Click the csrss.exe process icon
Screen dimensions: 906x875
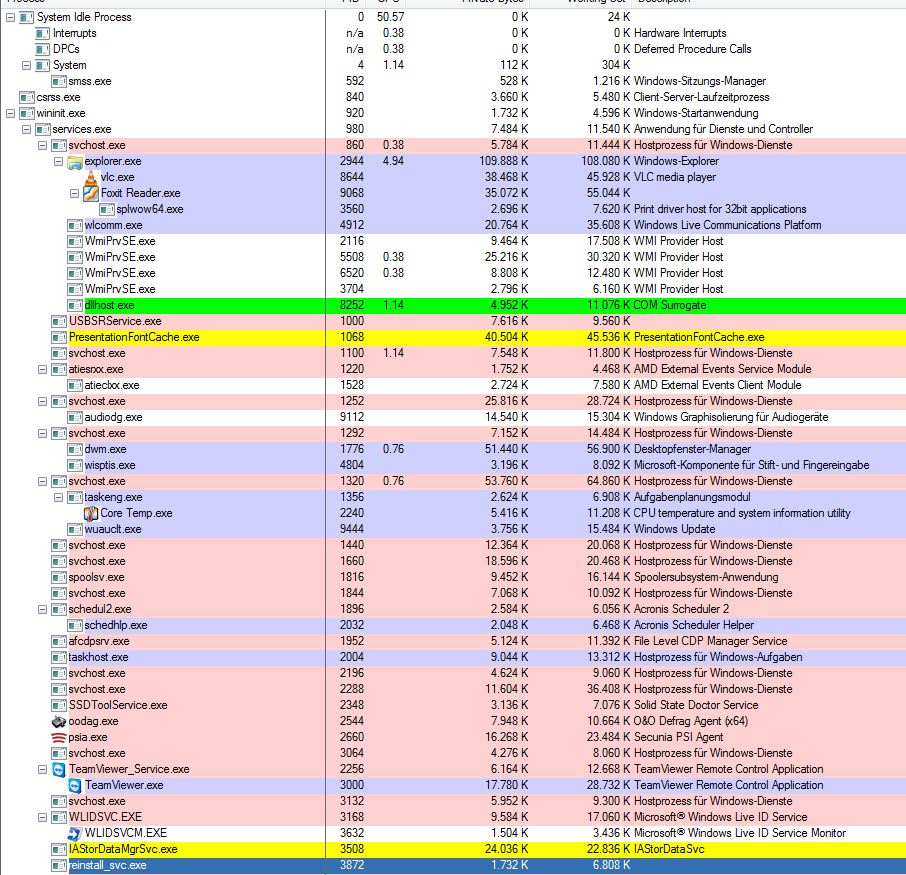[x=26, y=97]
